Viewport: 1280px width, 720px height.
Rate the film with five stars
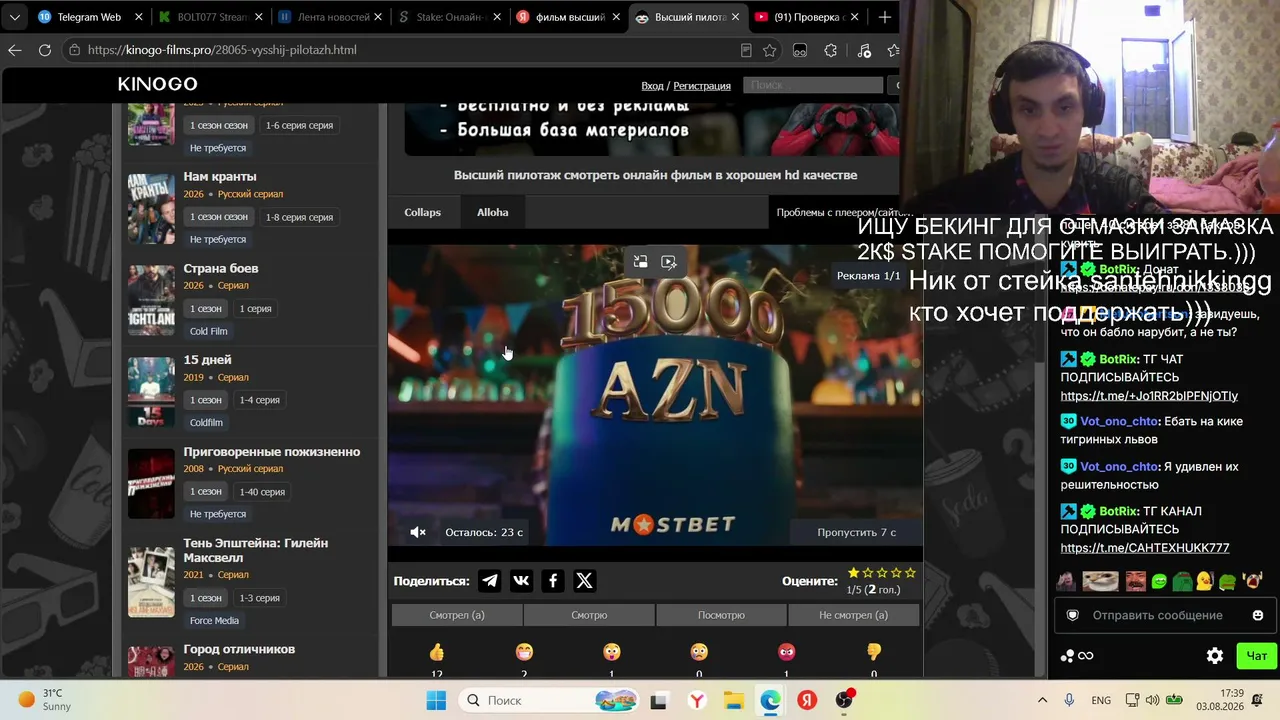[910, 573]
